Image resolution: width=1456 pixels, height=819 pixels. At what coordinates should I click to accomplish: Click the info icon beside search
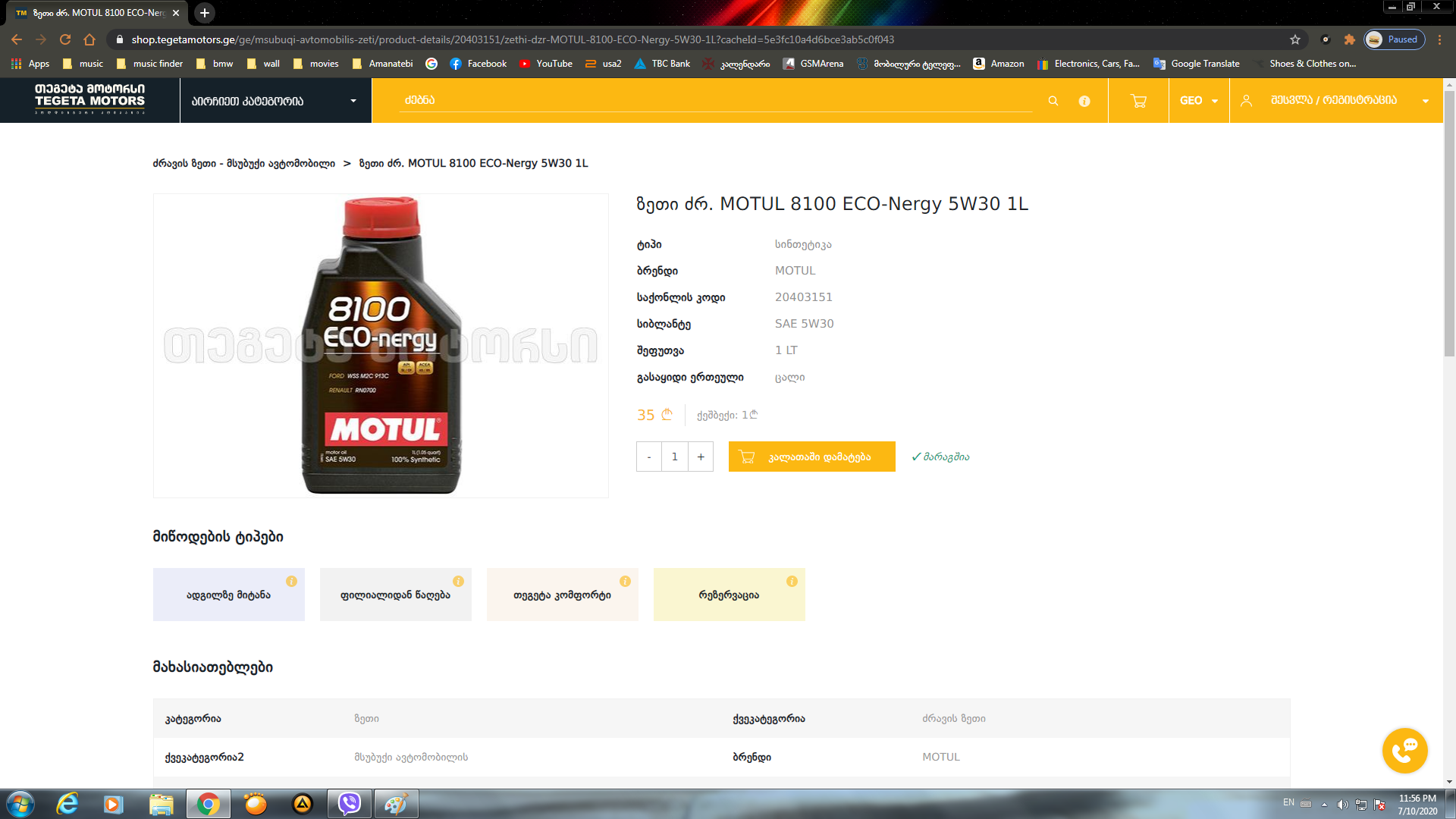pyautogui.click(x=1084, y=101)
